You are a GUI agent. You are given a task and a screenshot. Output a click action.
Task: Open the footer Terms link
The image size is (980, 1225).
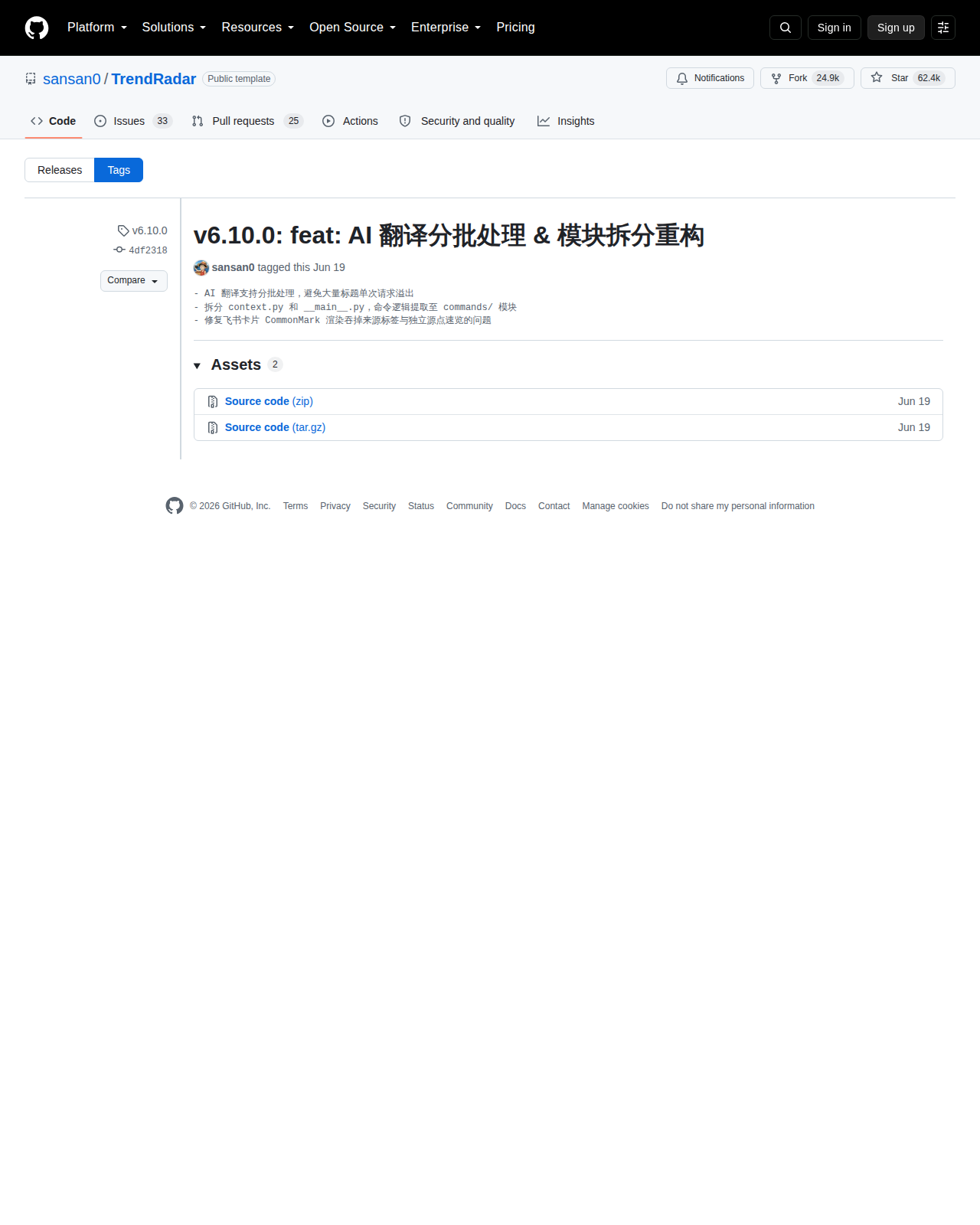[296, 506]
